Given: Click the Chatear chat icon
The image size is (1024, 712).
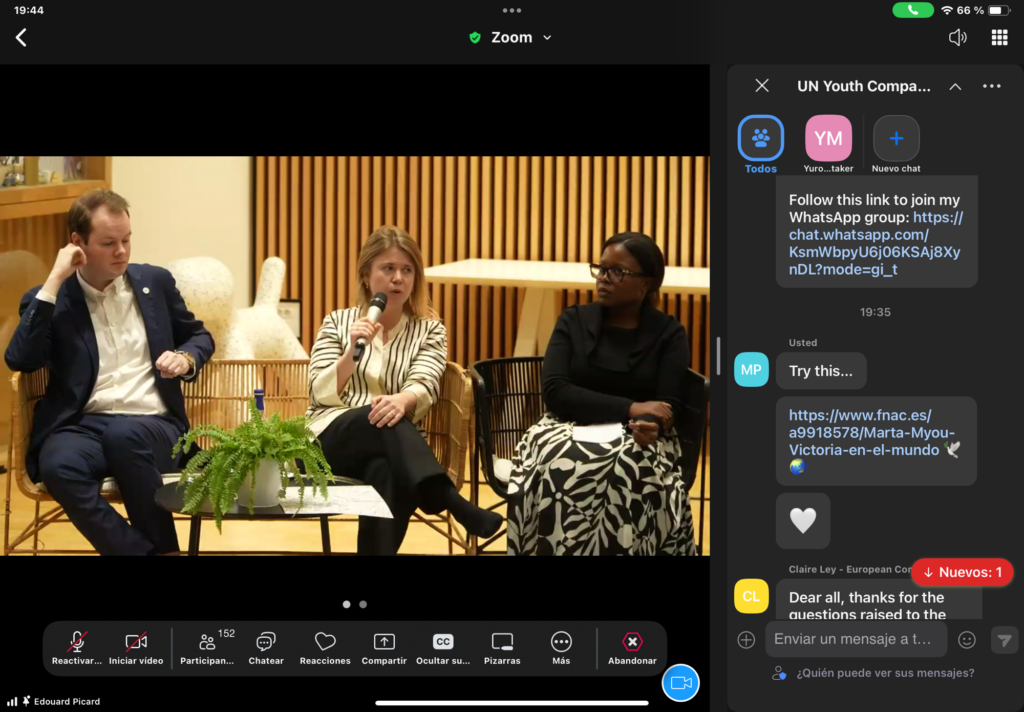Looking at the screenshot, I should [x=266, y=647].
